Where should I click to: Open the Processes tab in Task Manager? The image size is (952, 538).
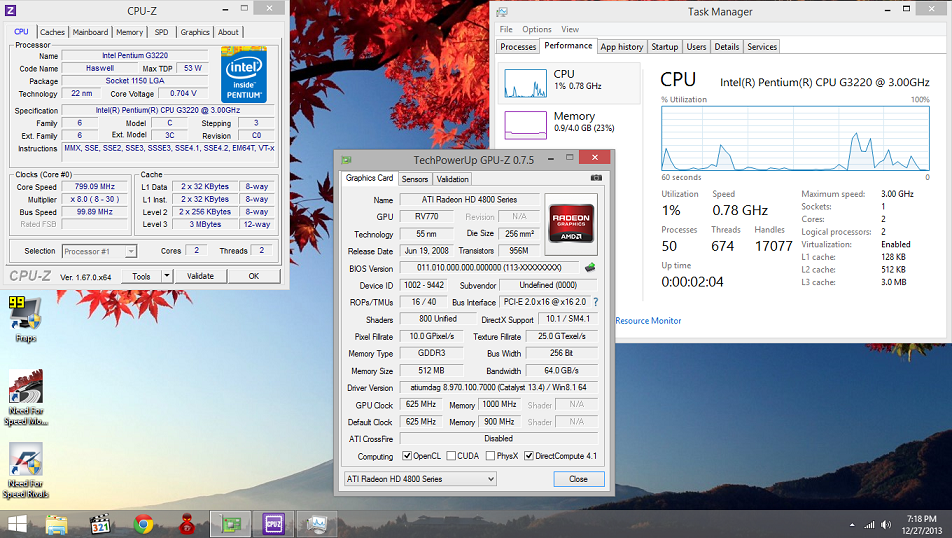point(518,47)
